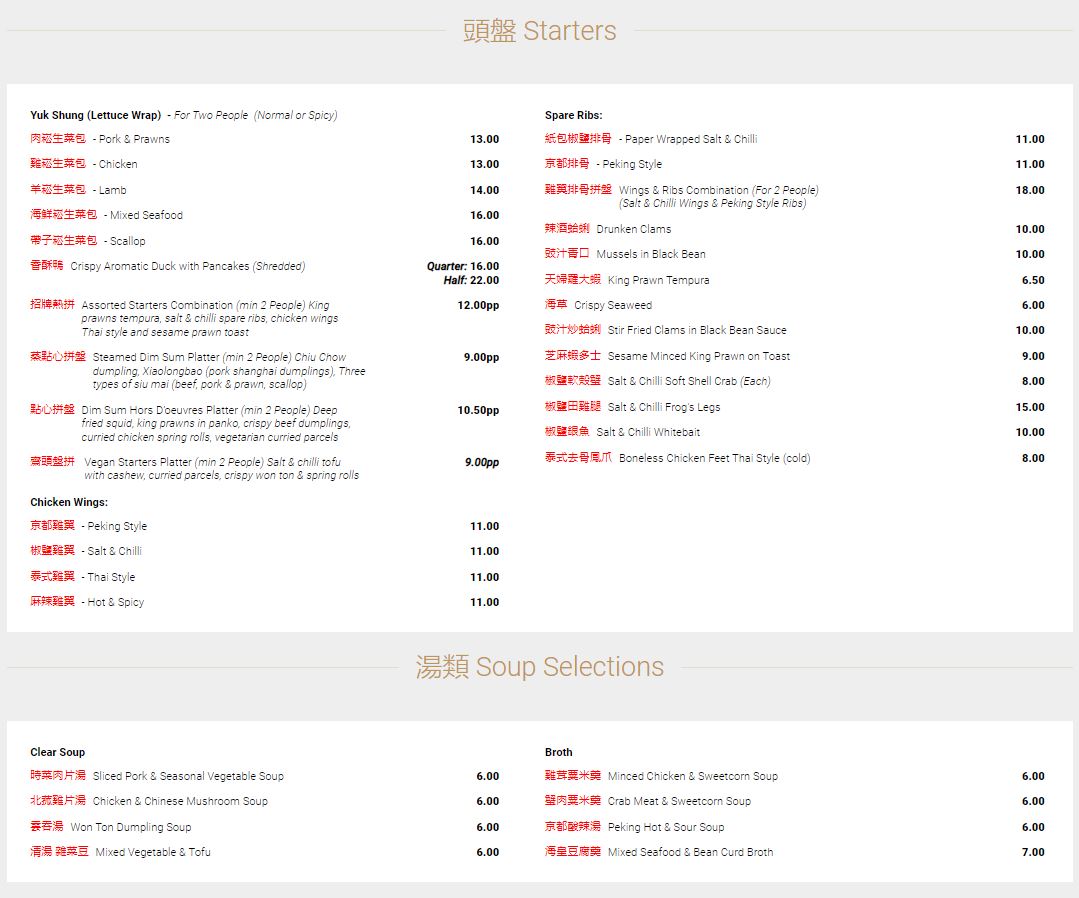Screen dimensions: 1079x898
Task: Select Mussels in Black Bean item
Action: (x=650, y=254)
